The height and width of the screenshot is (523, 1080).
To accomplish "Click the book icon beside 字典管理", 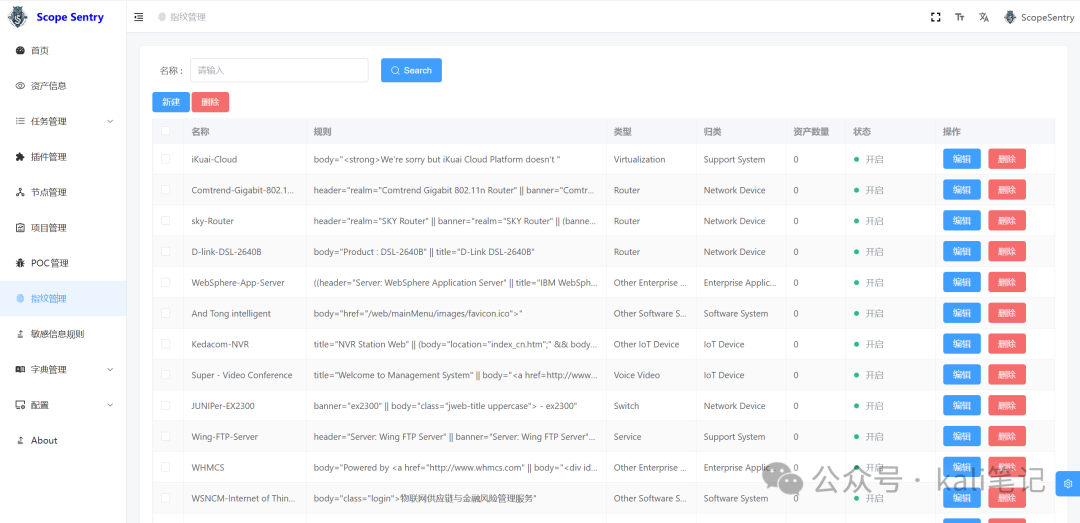I will pos(20,369).
